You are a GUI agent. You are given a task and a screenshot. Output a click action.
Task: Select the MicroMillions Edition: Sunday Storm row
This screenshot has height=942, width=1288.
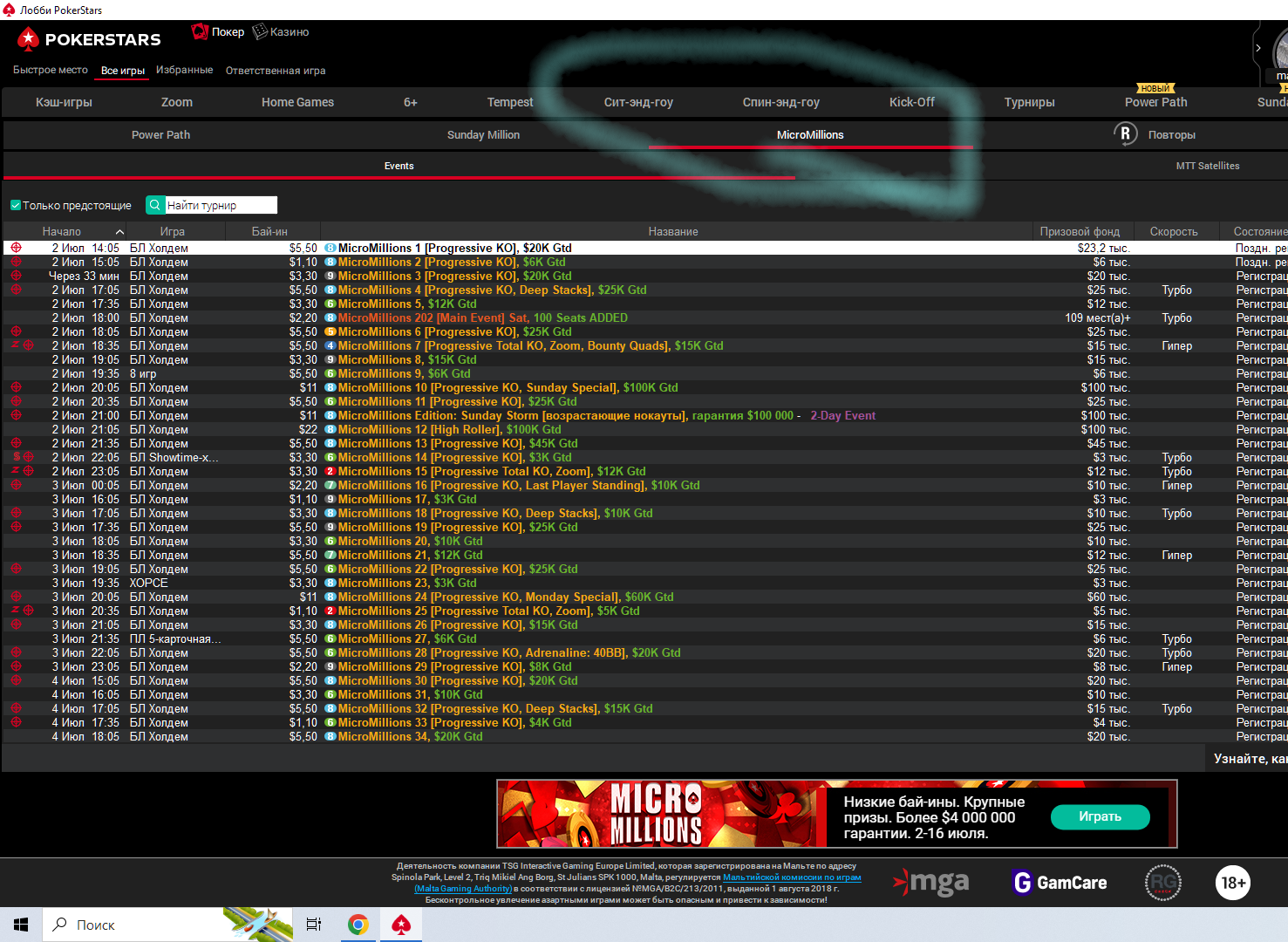(x=645, y=415)
